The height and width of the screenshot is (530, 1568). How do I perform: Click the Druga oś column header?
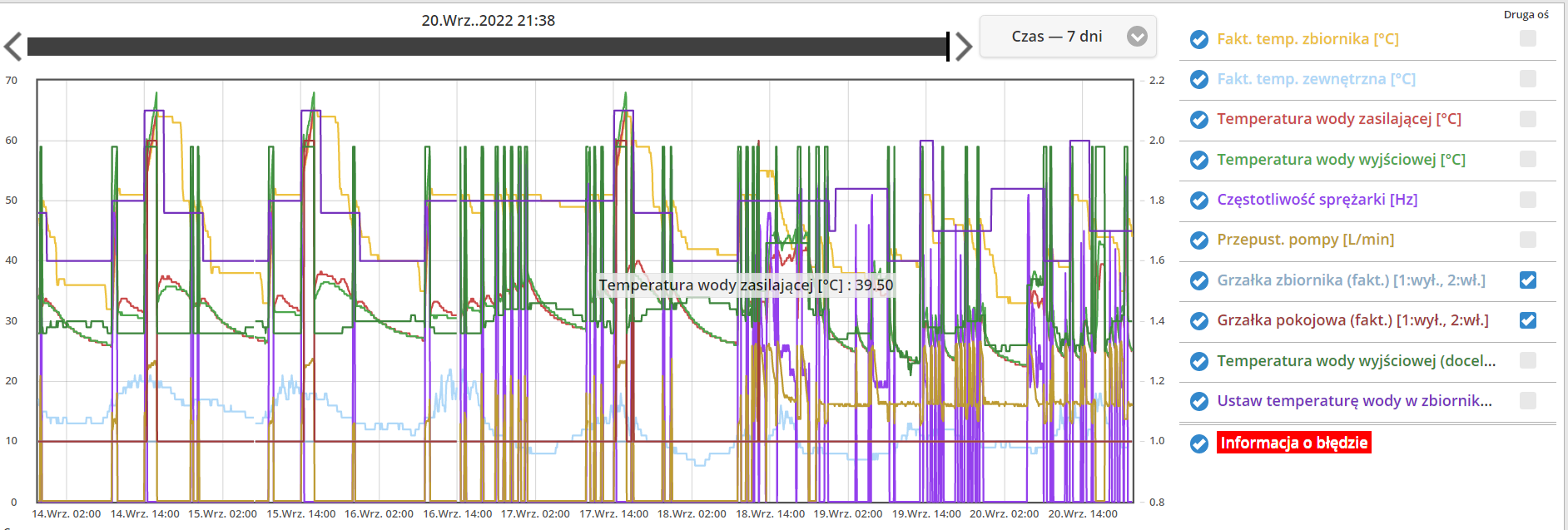(1526, 14)
